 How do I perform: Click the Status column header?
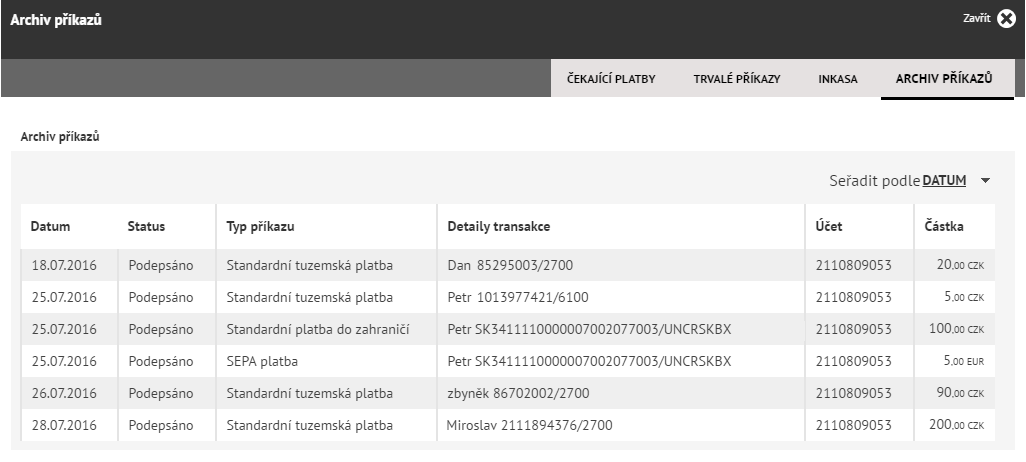click(x=146, y=226)
